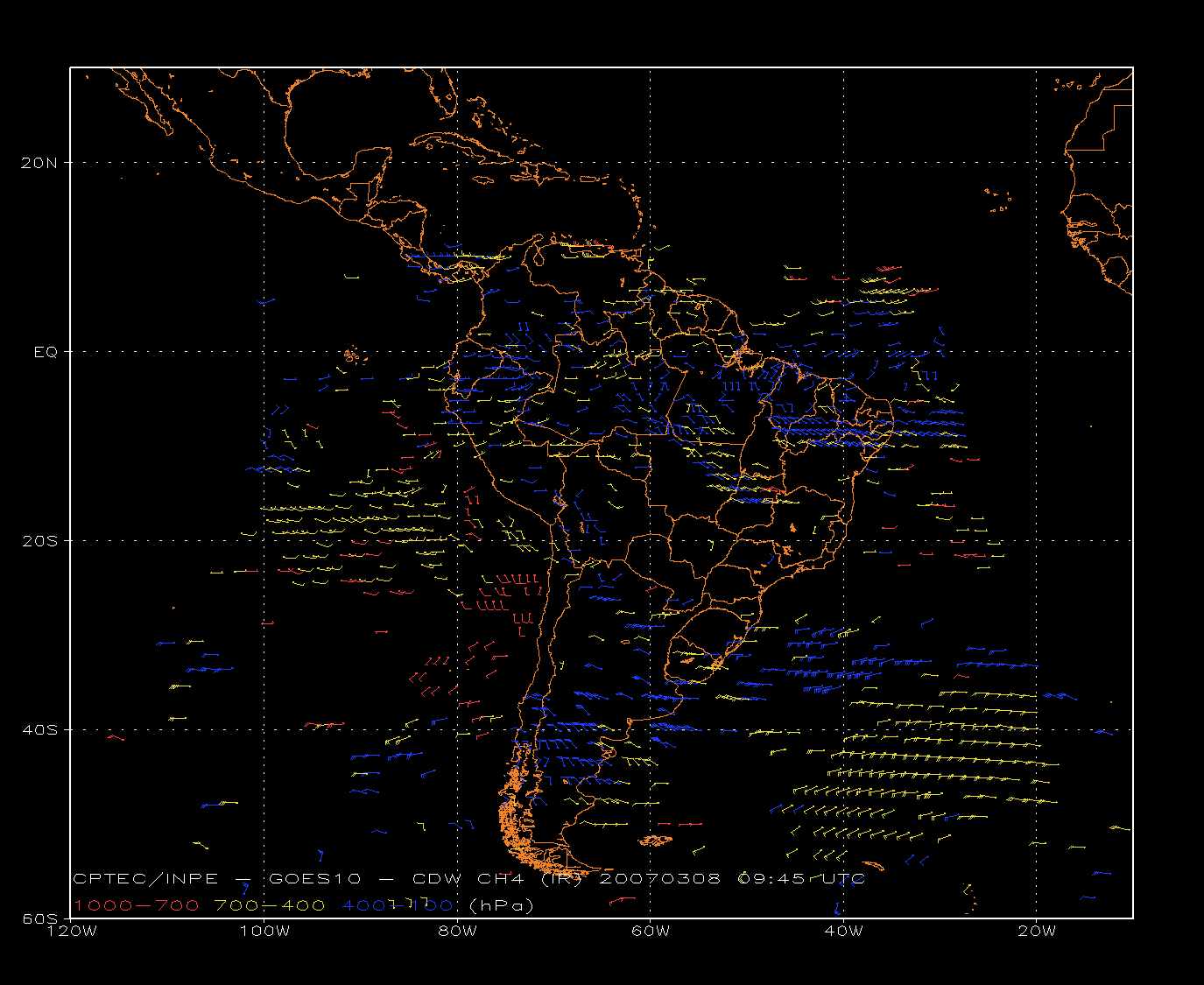Image resolution: width=1204 pixels, height=985 pixels.
Task: Click the CPTEC/INPE title text
Action: click(x=145, y=879)
